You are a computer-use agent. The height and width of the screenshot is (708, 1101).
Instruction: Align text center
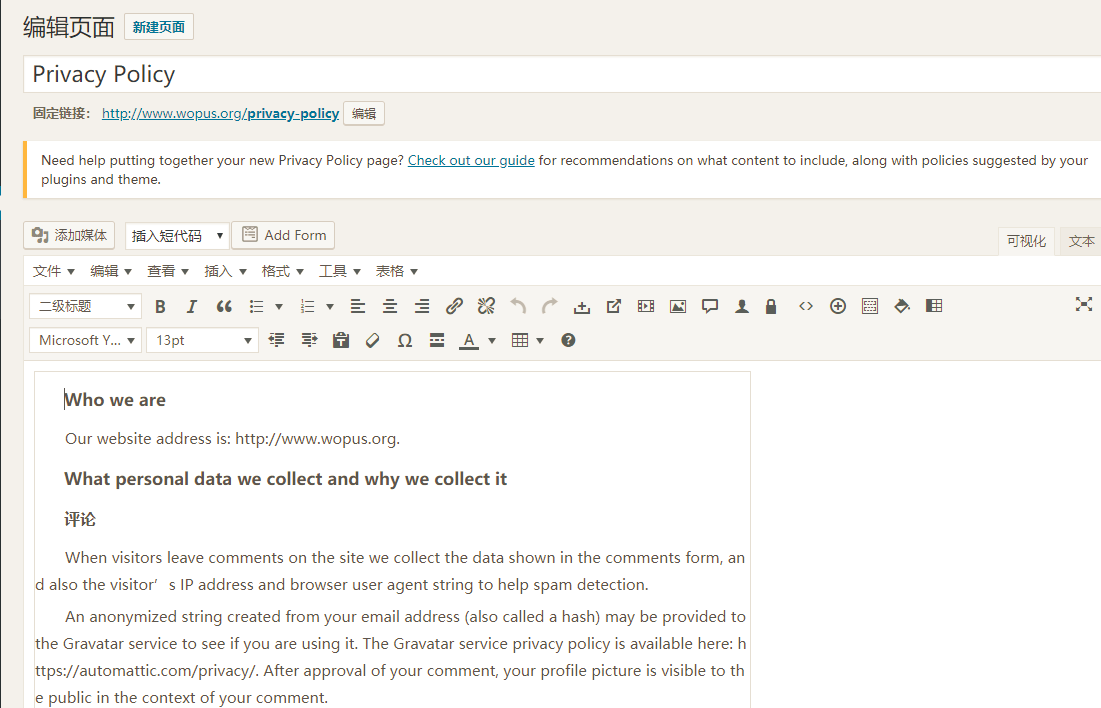tap(390, 306)
